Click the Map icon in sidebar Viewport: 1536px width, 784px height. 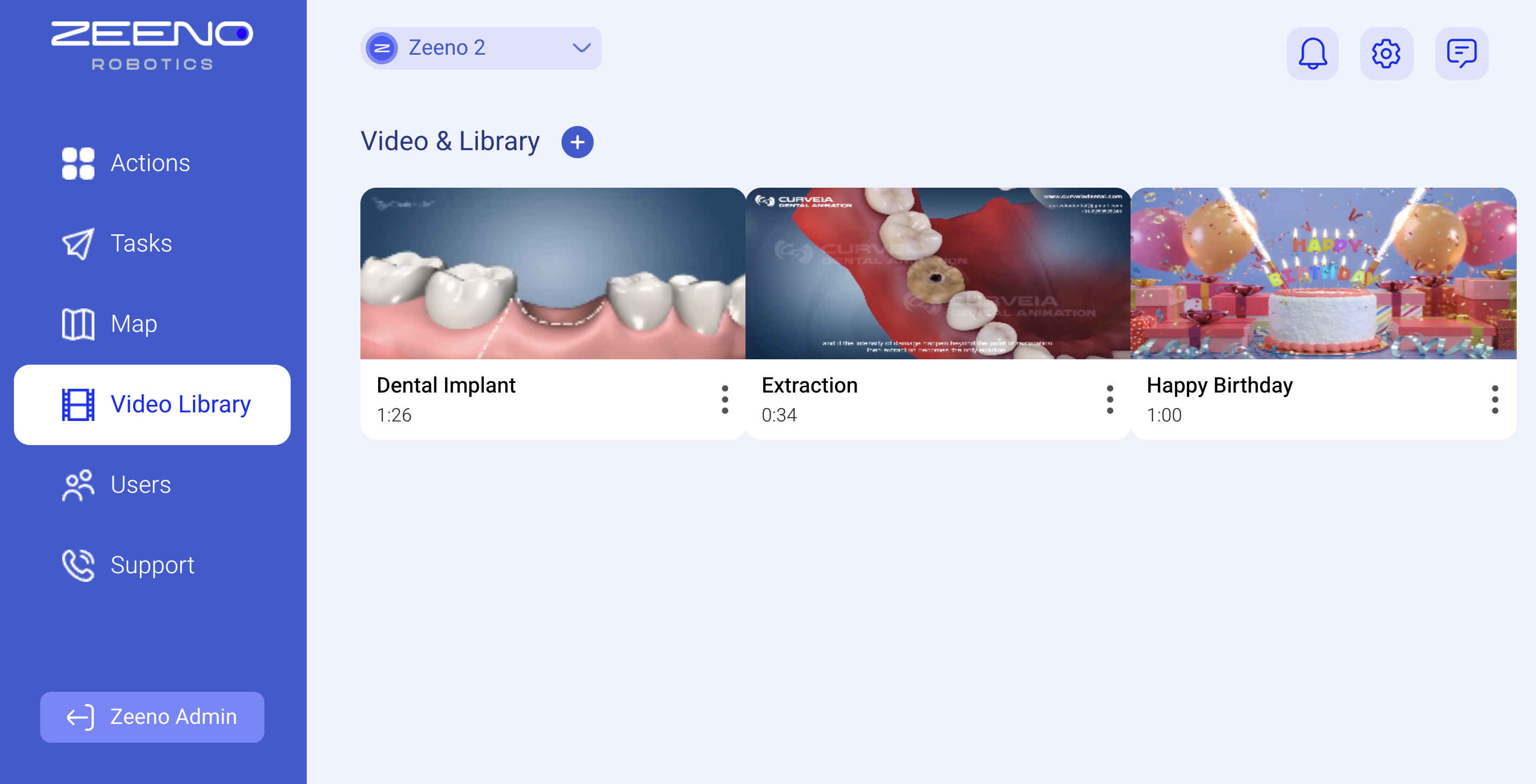coord(78,324)
